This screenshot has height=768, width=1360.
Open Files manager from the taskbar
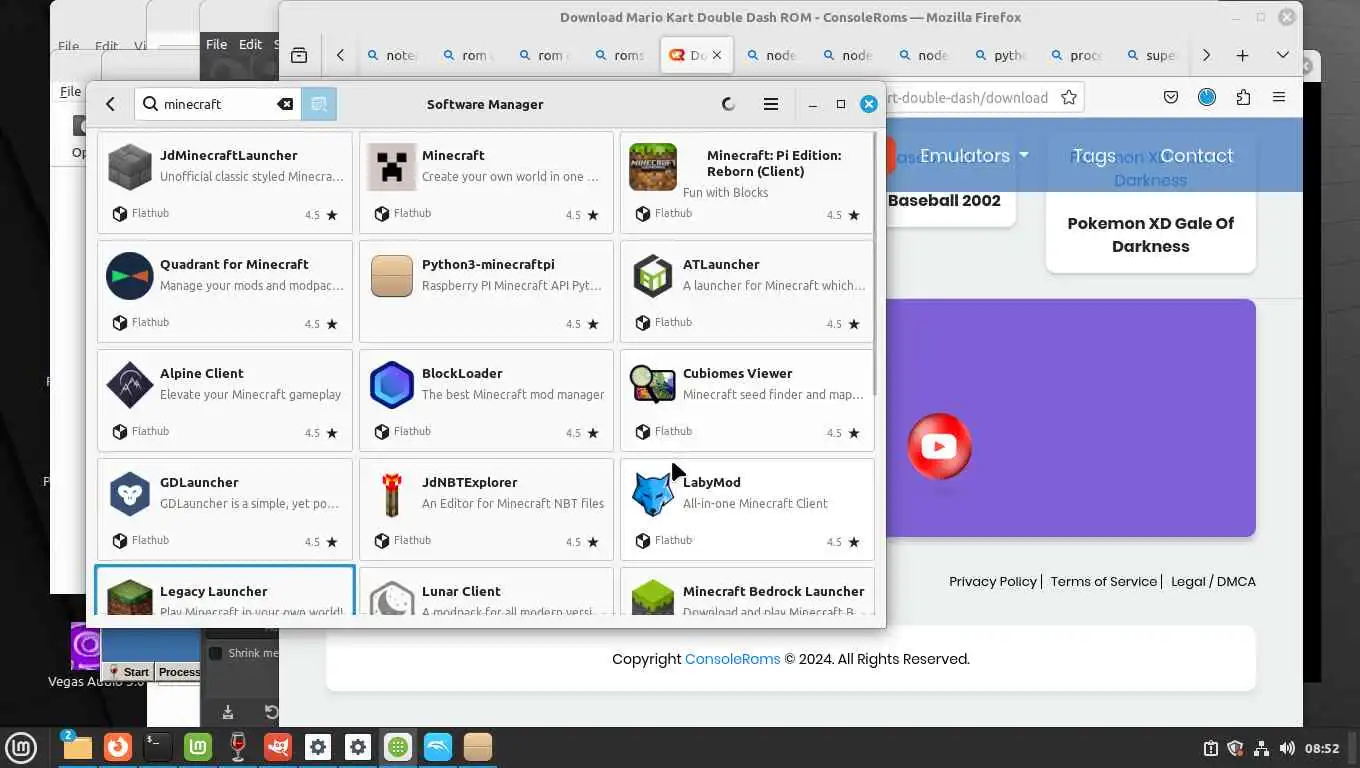pyautogui.click(x=77, y=747)
